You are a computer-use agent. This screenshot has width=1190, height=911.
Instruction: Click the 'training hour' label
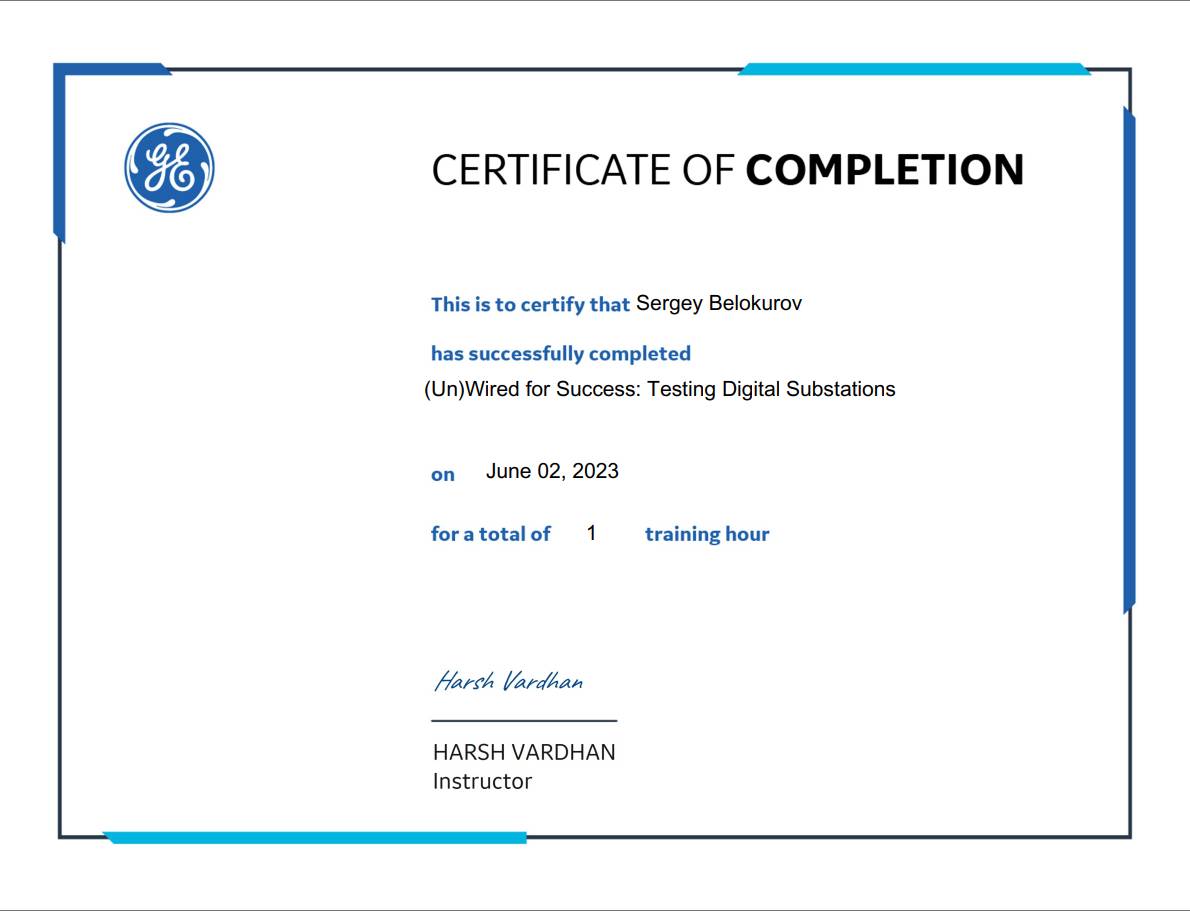tap(707, 534)
